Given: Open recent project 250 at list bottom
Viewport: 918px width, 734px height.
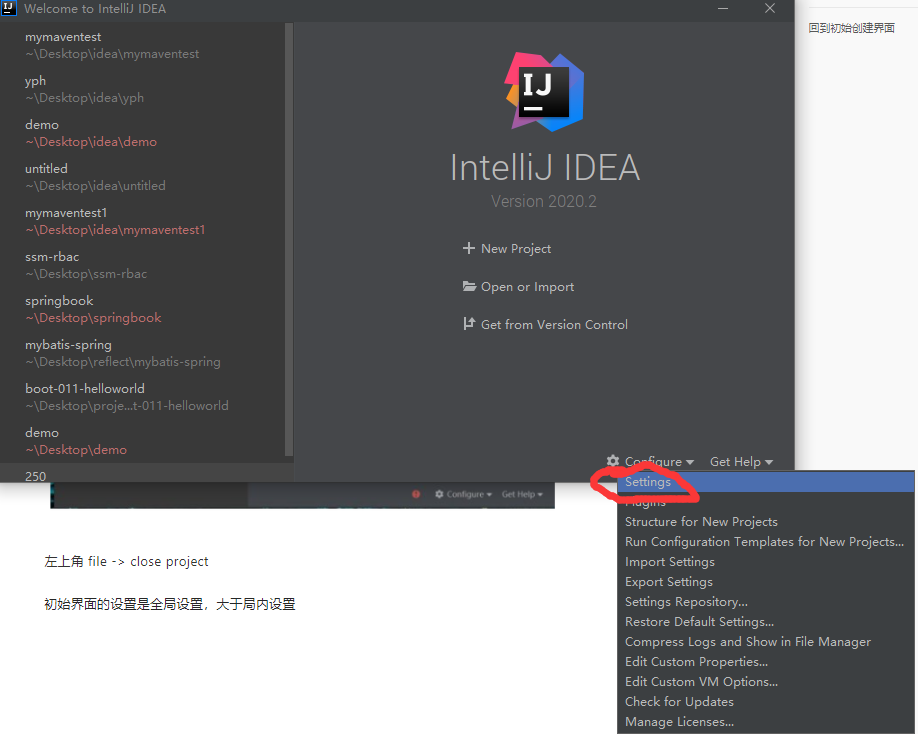Looking at the screenshot, I should (142, 474).
